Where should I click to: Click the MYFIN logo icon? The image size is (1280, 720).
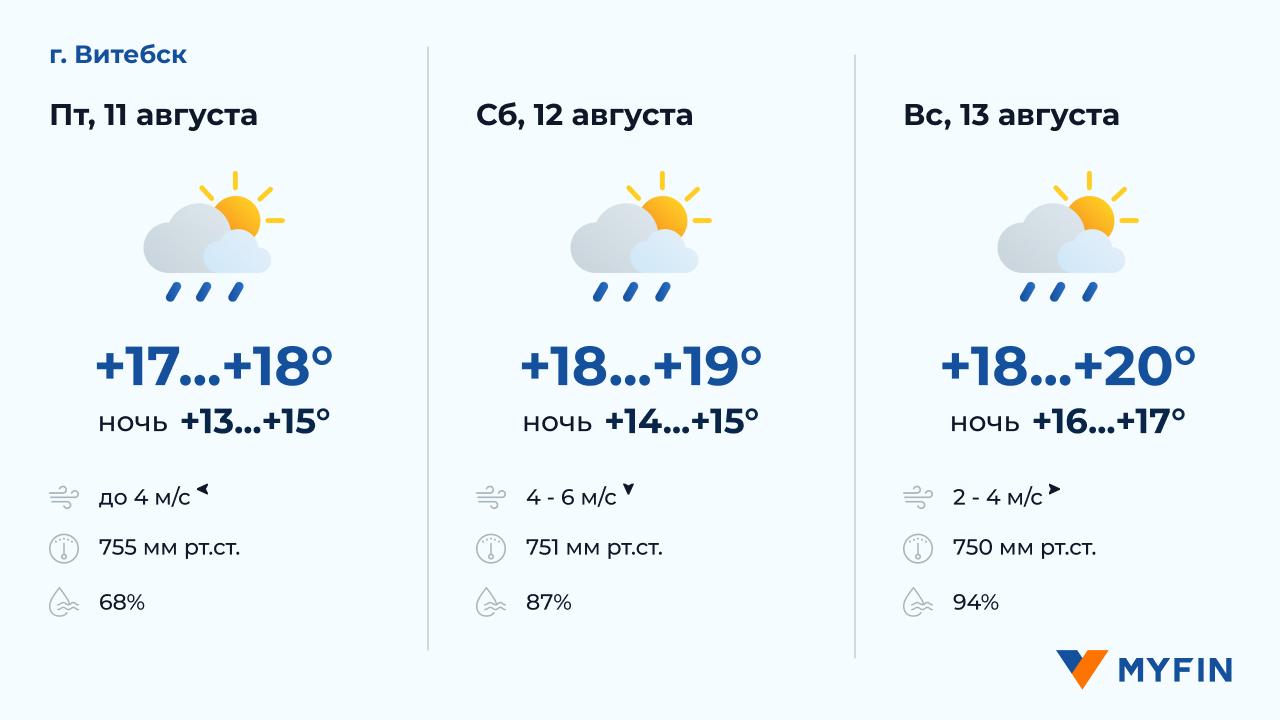1081,668
